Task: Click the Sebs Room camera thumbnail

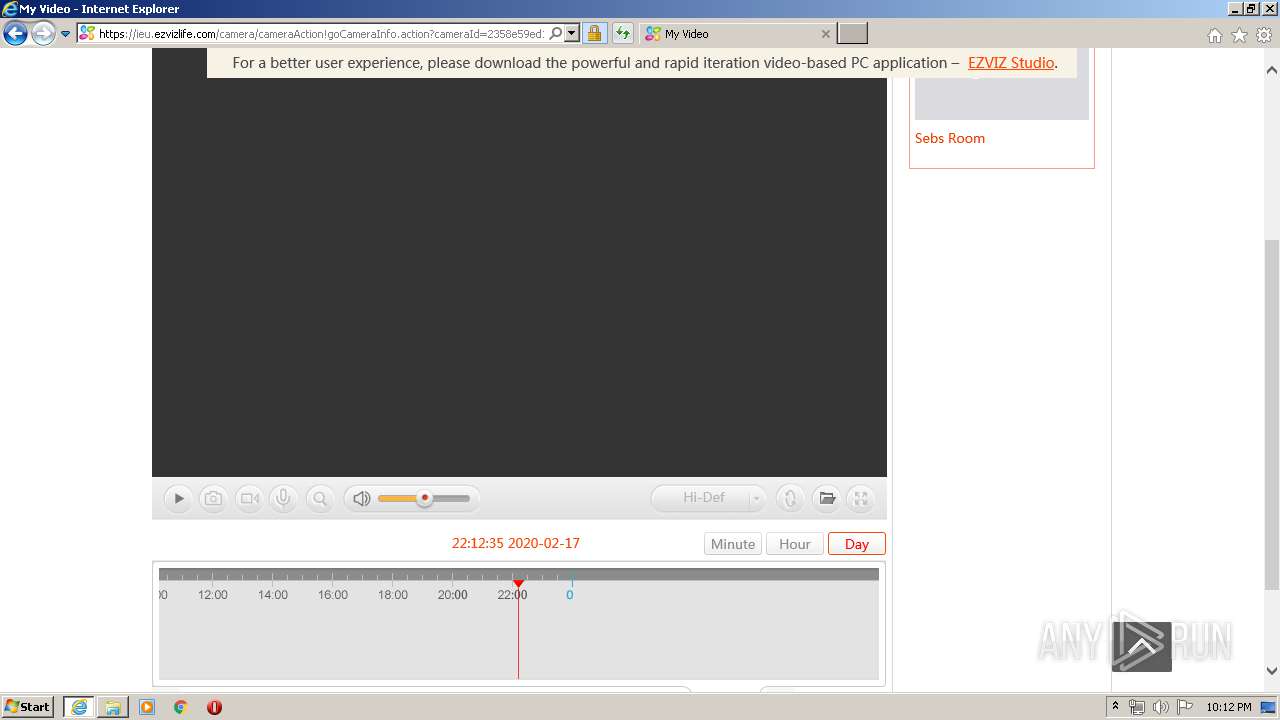Action: pos(1002,84)
